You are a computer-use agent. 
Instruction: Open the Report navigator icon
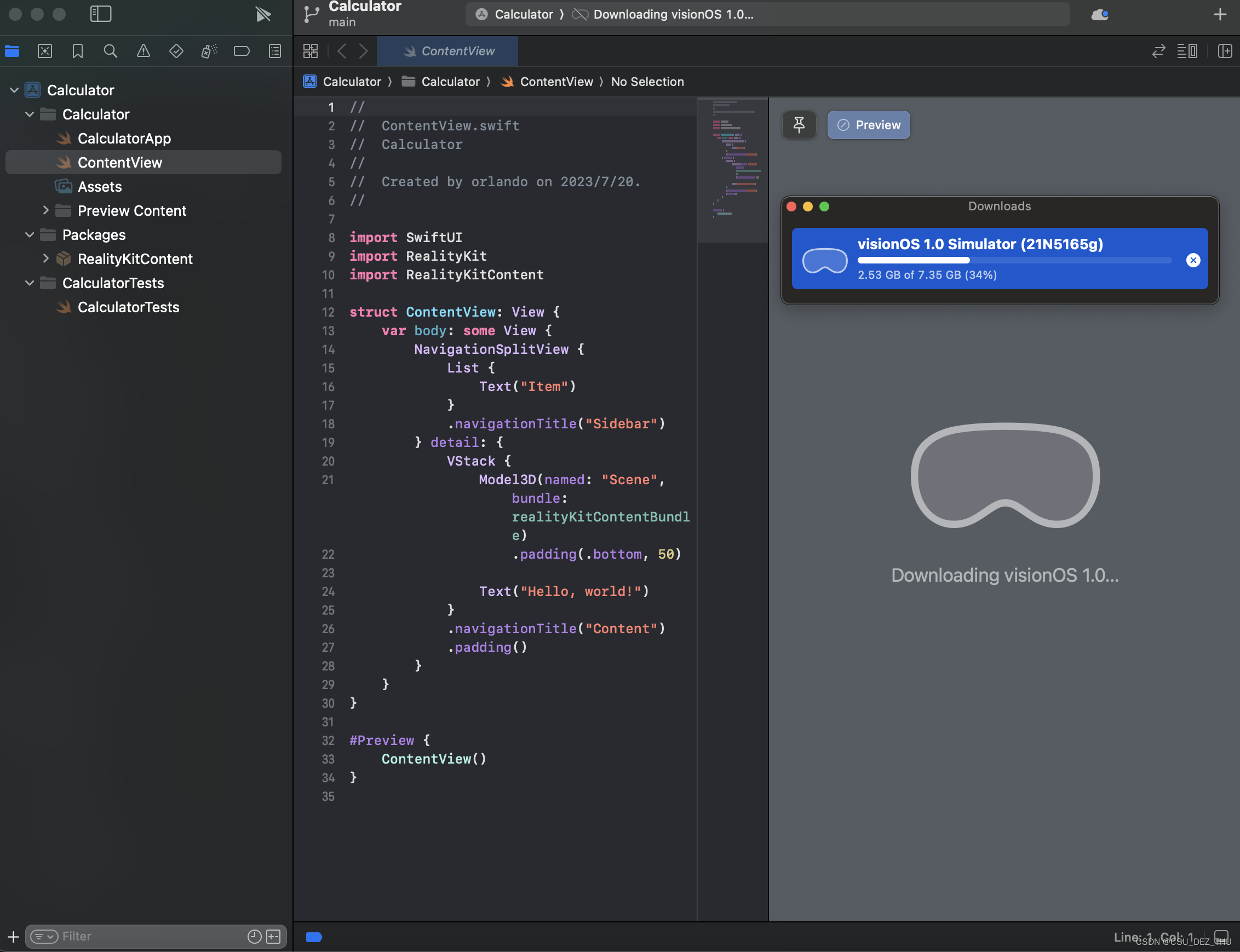275,51
